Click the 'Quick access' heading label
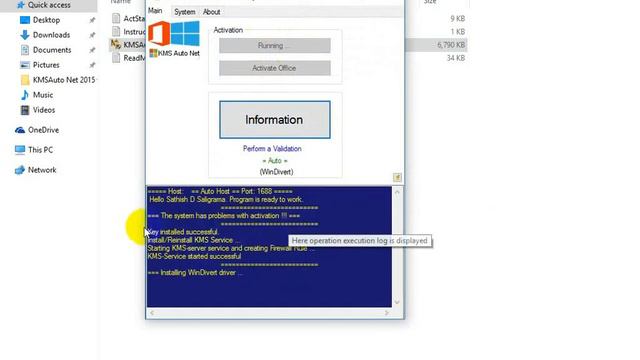This screenshot has height=360, width=640. pos(49,5)
